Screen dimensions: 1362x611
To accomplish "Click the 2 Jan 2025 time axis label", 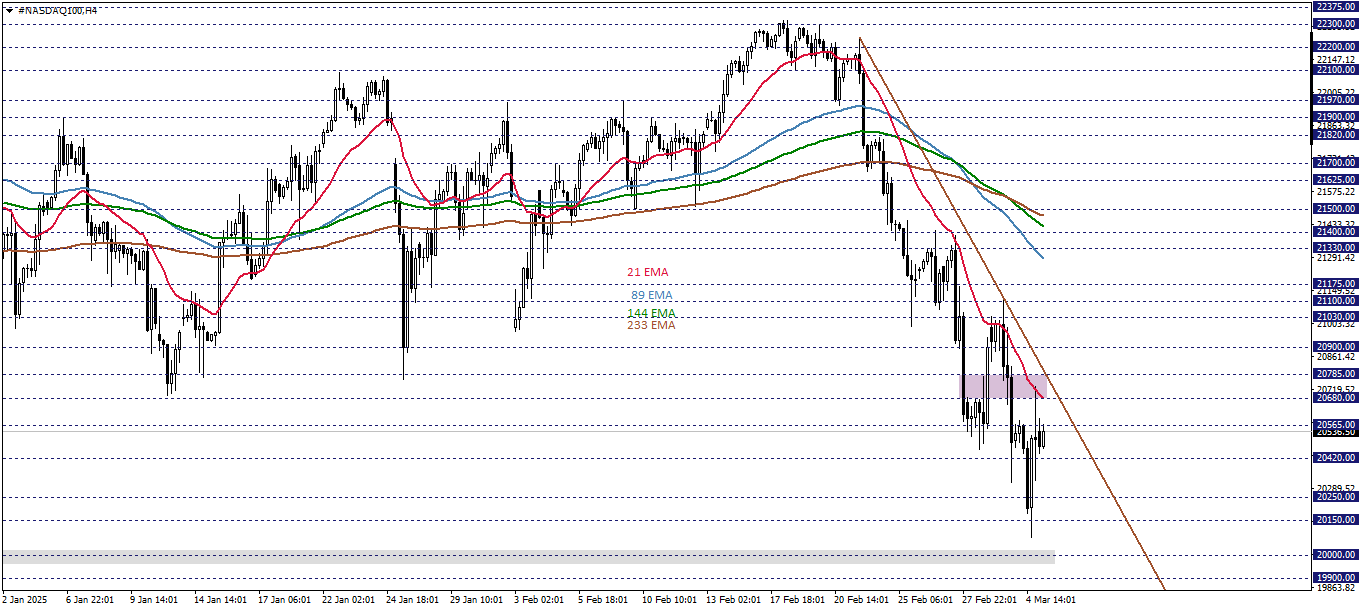I will pos(26,600).
